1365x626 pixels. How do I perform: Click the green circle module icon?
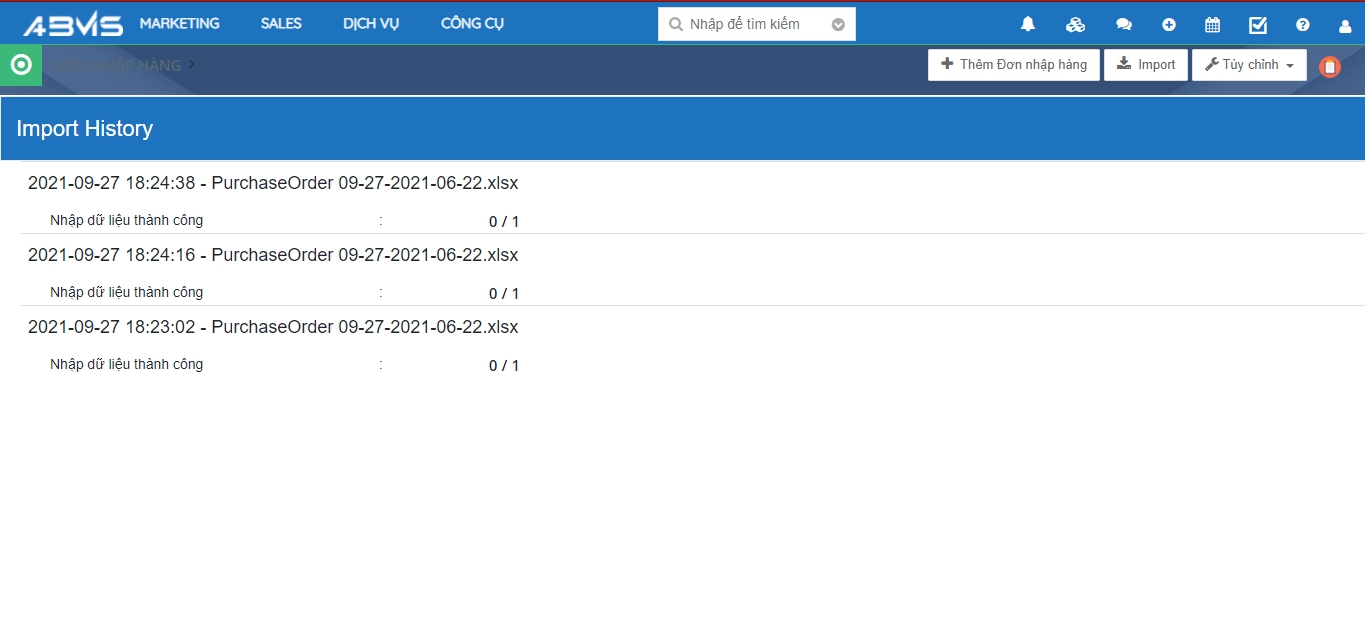click(21, 65)
